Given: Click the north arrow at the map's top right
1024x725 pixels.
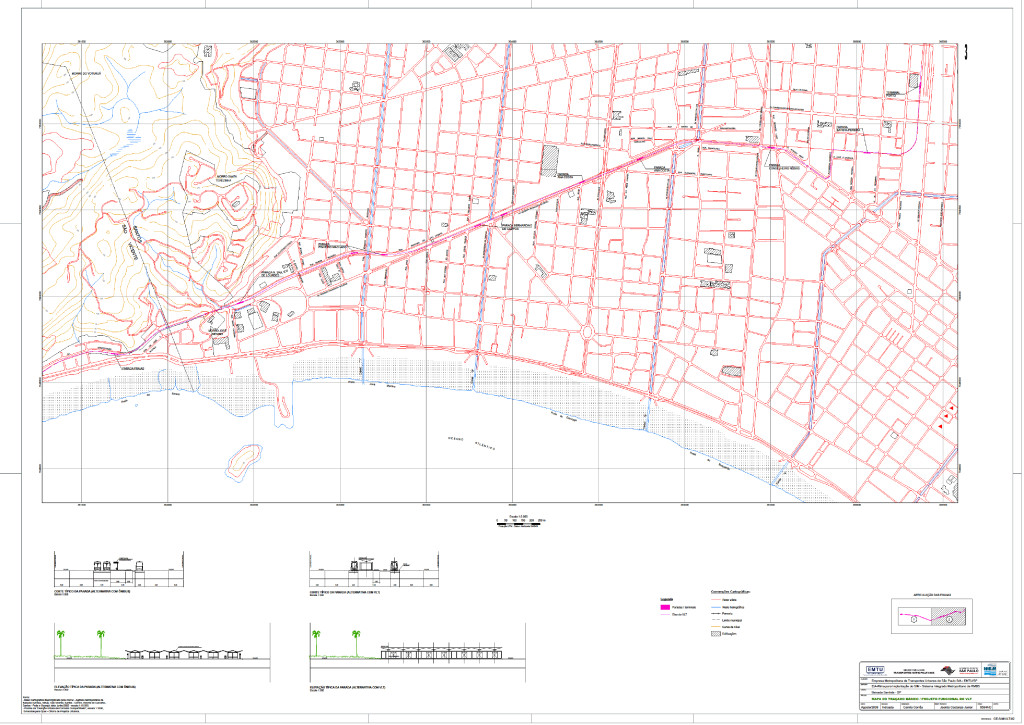Looking at the screenshot, I should coord(966,51).
